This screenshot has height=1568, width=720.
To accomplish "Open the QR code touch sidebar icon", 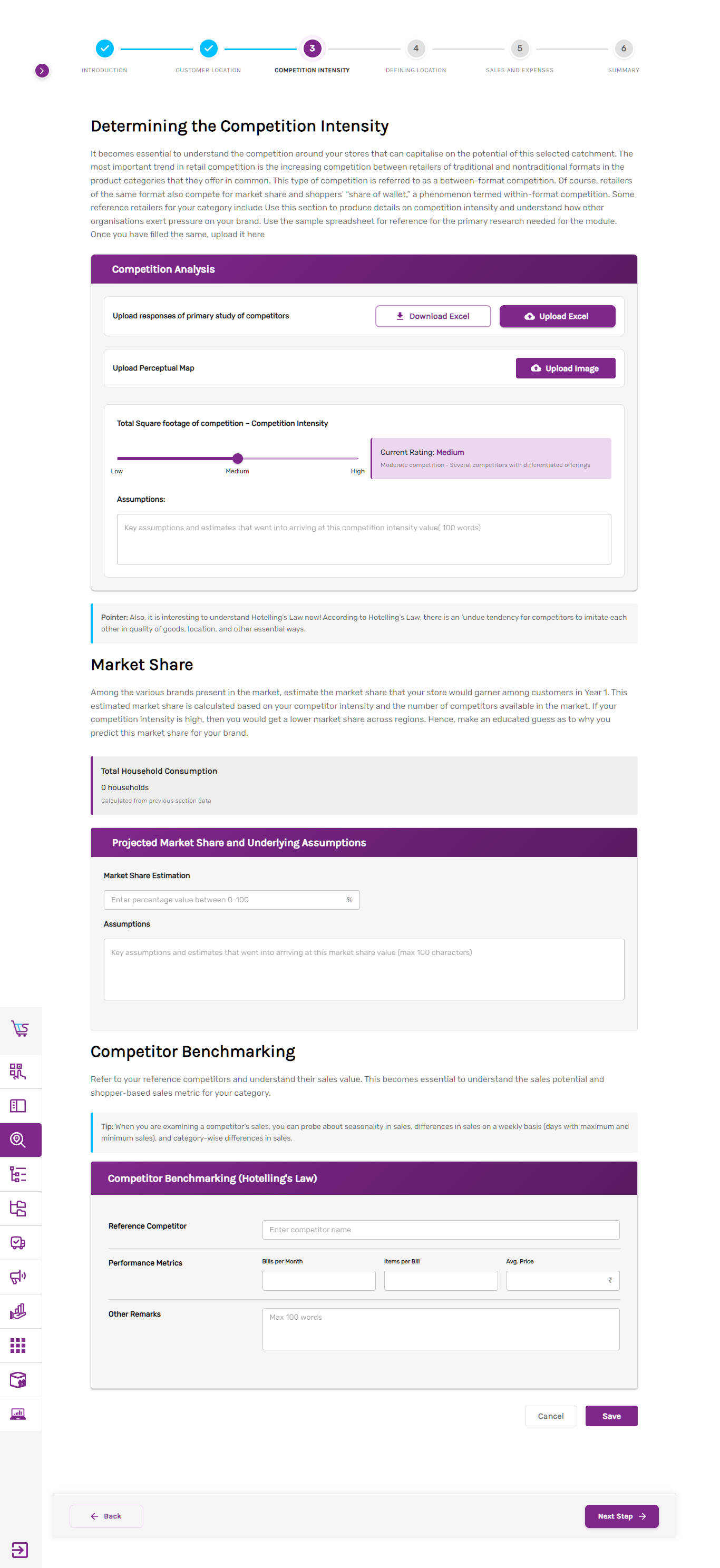I will [18, 1072].
